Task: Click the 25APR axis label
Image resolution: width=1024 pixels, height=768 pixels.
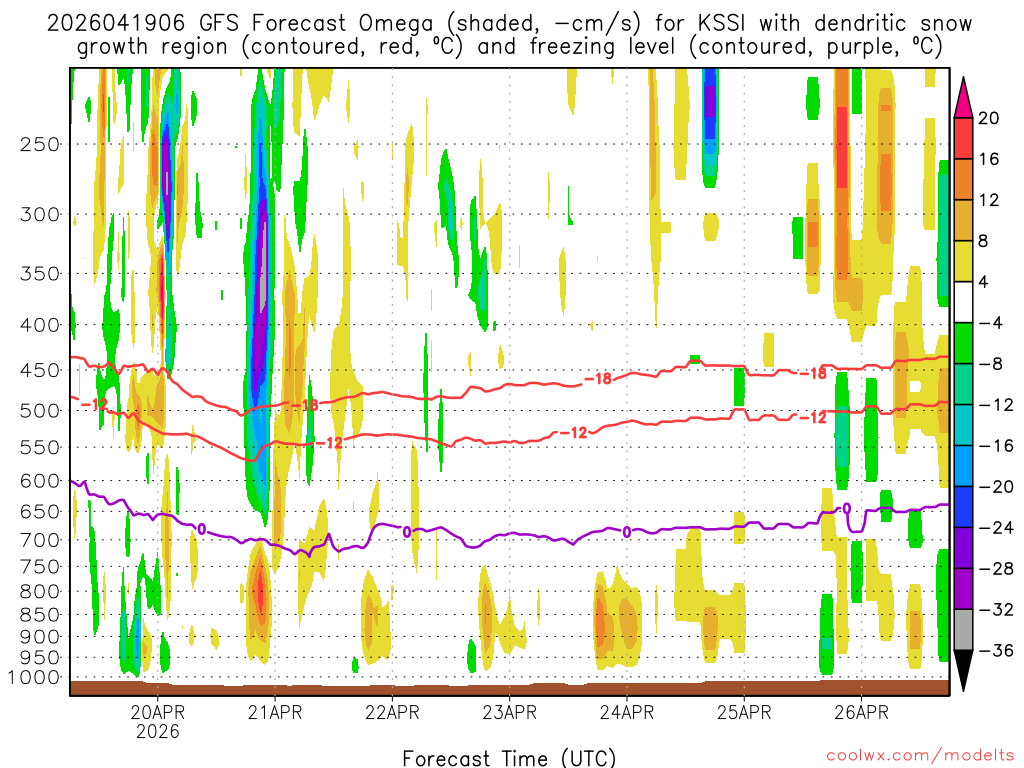Action: [x=744, y=712]
